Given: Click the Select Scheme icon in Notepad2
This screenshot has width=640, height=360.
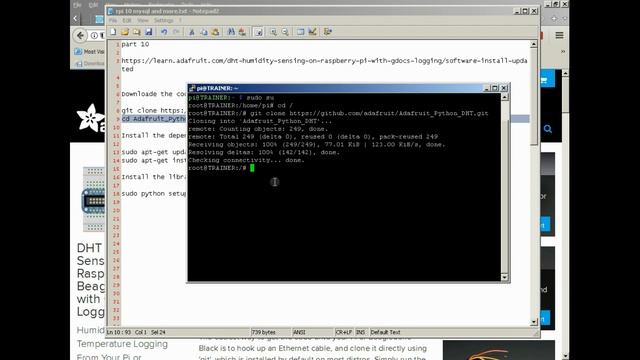Looking at the screenshot, I should click(x=301, y=32).
